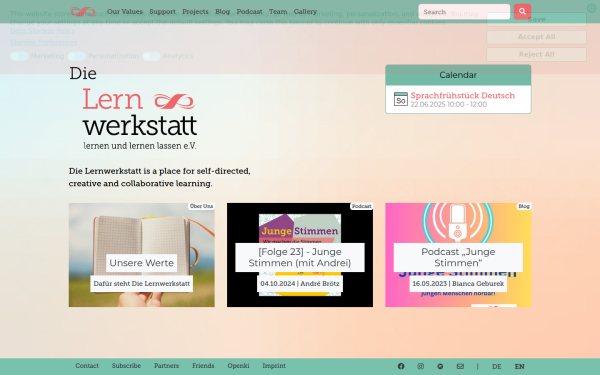The image size is (600, 375).
Task: Click the Accept All cookies button
Action: (x=536, y=37)
